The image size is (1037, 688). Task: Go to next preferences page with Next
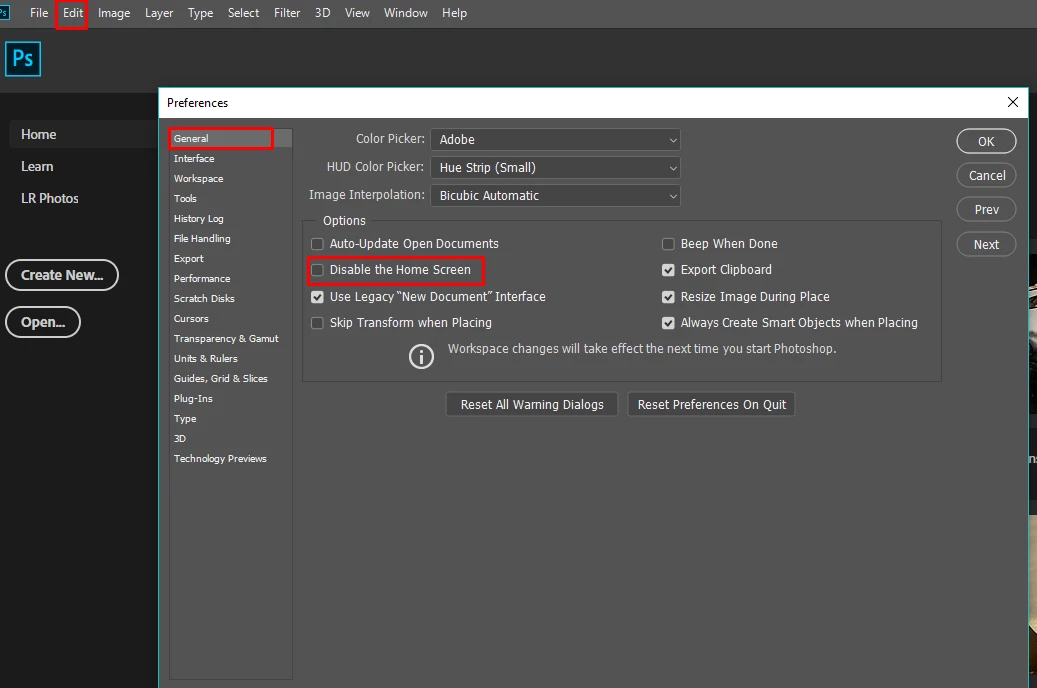(x=986, y=245)
